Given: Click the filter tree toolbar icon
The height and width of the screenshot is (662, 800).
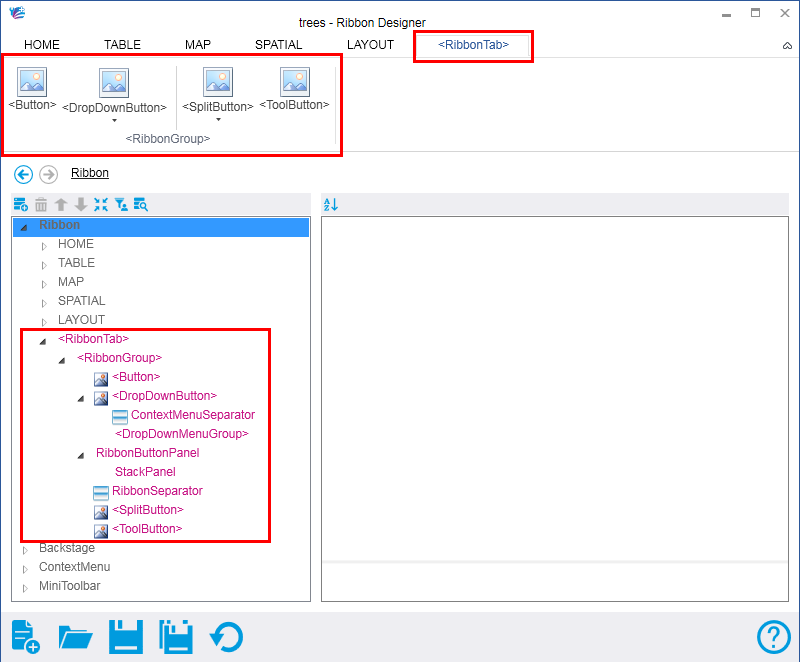Looking at the screenshot, I should (x=121, y=205).
